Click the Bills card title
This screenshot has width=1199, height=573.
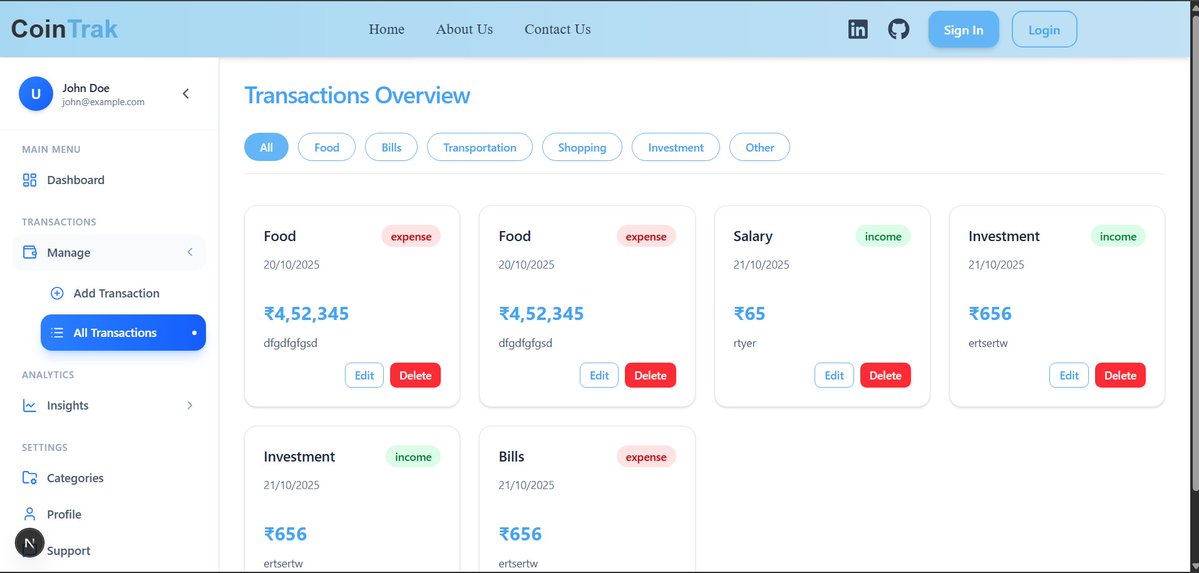512,457
